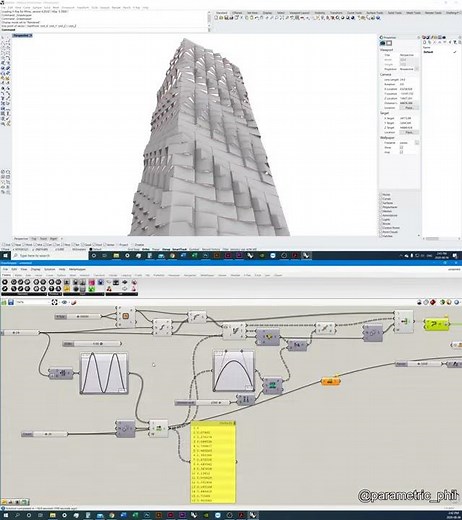Toggle Ortho in the Rhino status bar

tap(146, 249)
